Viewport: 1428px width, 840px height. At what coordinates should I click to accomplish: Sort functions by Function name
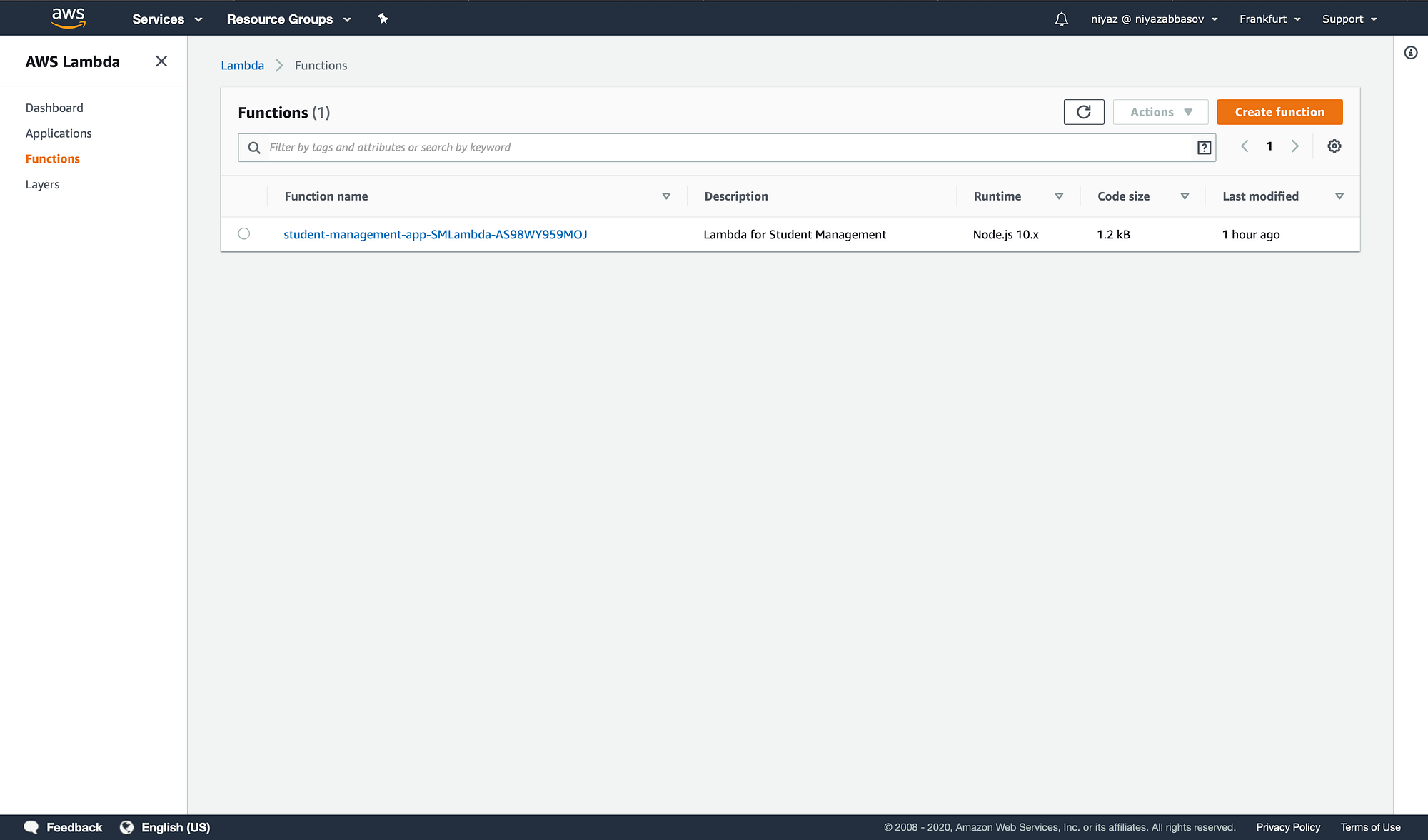(666, 196)
